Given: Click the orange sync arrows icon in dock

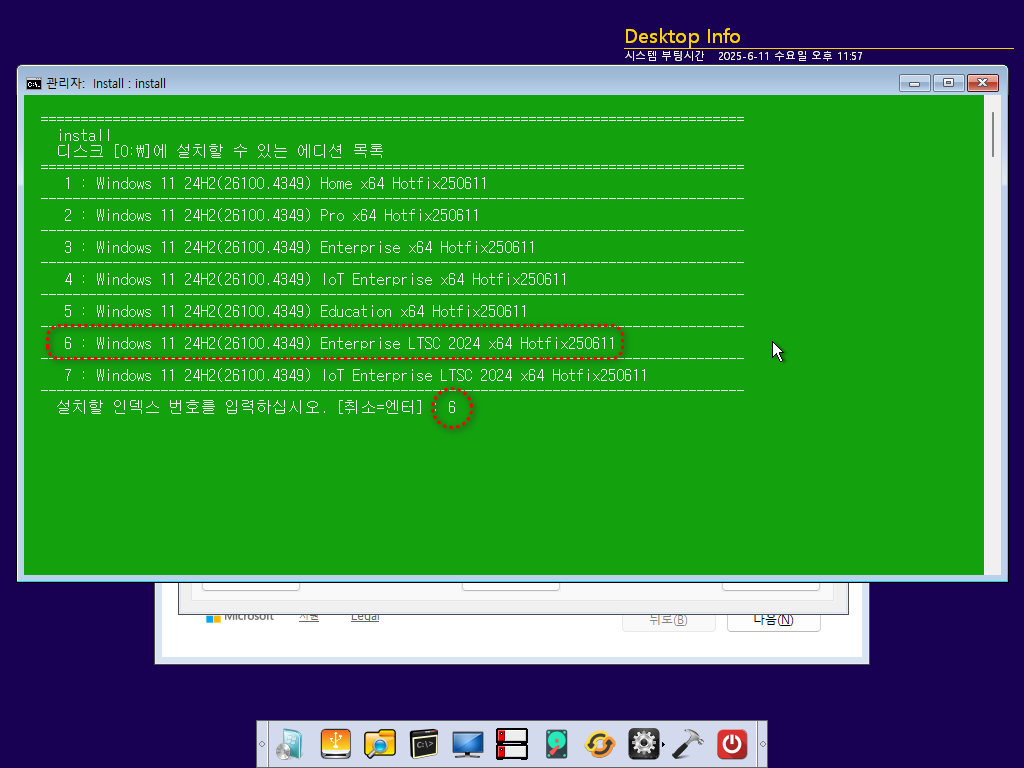Looking at the screenshot, I should pyautogui.click(x=600, y=744).
